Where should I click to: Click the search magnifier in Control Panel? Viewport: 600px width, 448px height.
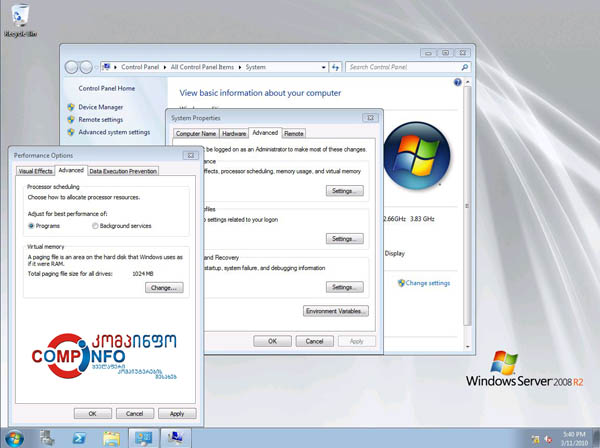465,67
